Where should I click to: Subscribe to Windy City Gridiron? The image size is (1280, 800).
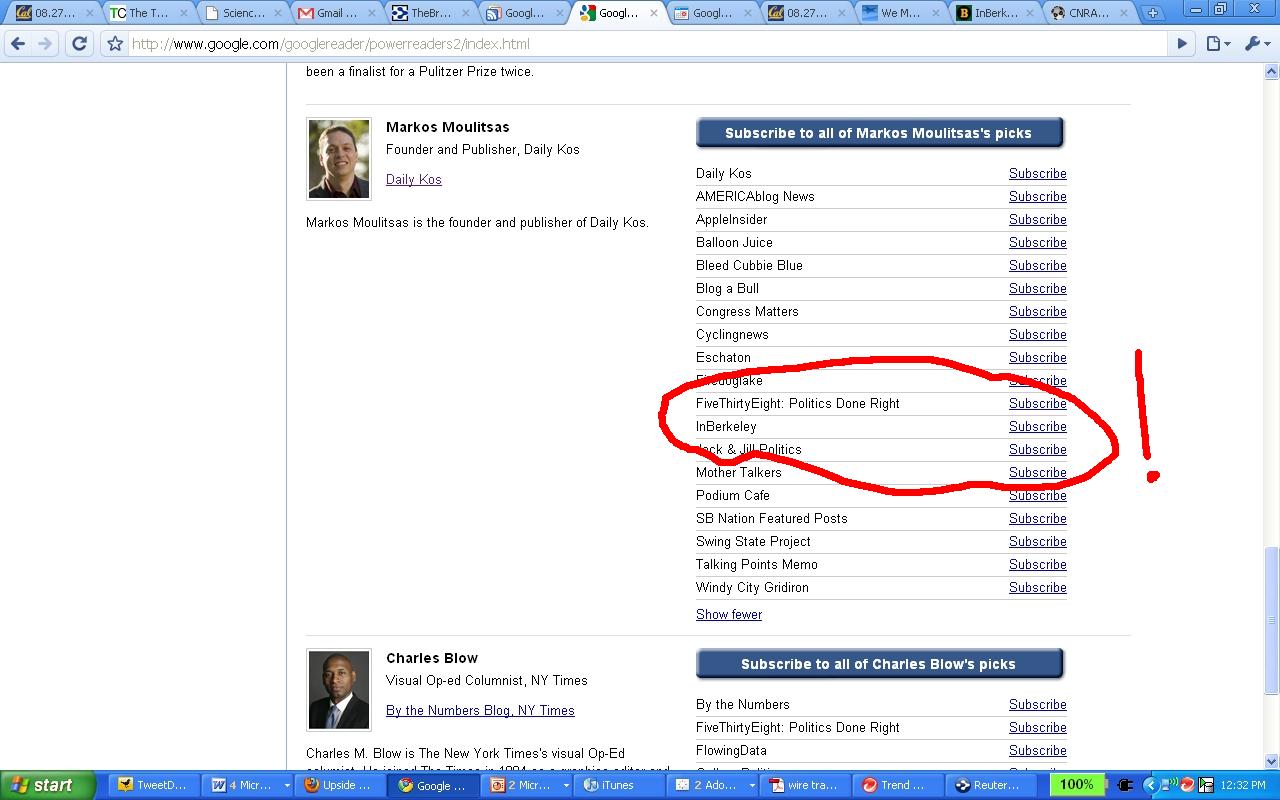[x=1037, y=587]
